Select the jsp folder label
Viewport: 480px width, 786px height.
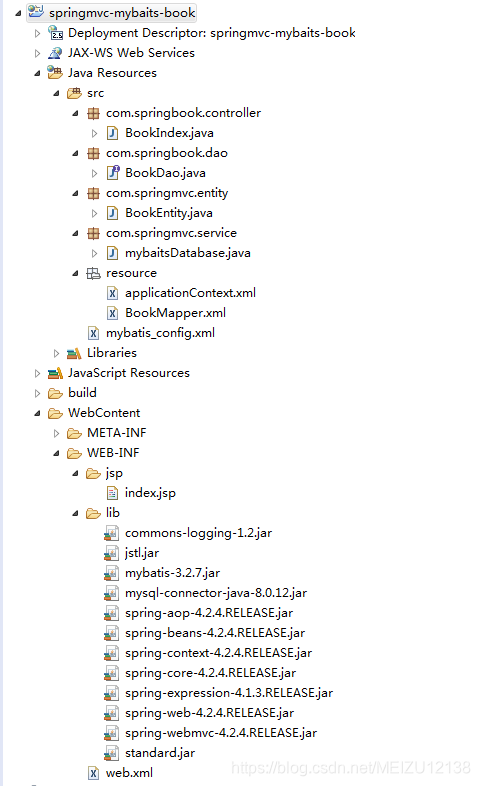pyautogui.click(x=114, y=474)
